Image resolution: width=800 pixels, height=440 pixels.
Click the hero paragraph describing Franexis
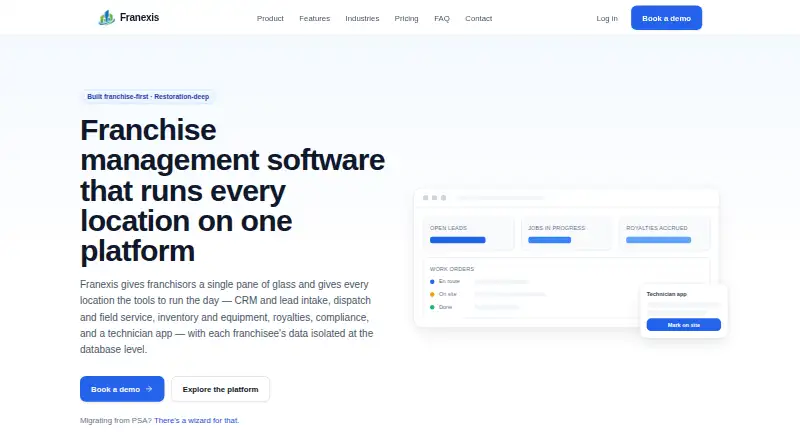[x=227, y=317]
